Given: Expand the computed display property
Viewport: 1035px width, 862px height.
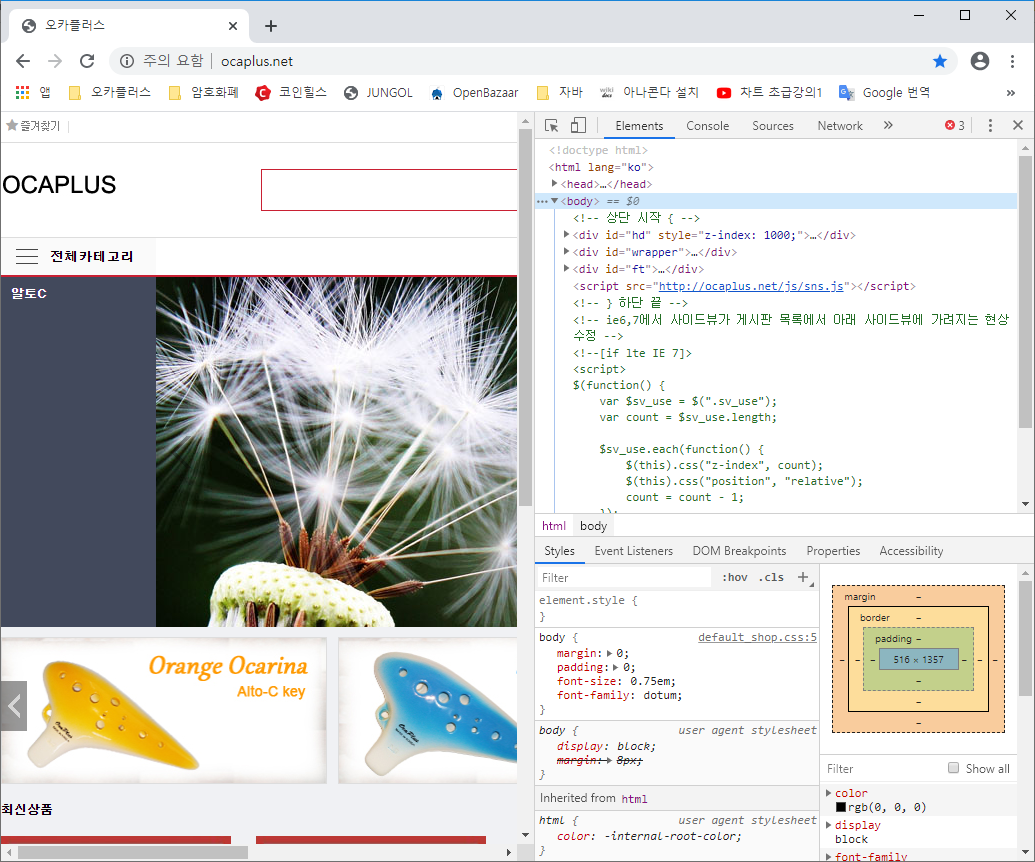Looking at the screenshot, I should pyautogui.click(x=829, y=824).
